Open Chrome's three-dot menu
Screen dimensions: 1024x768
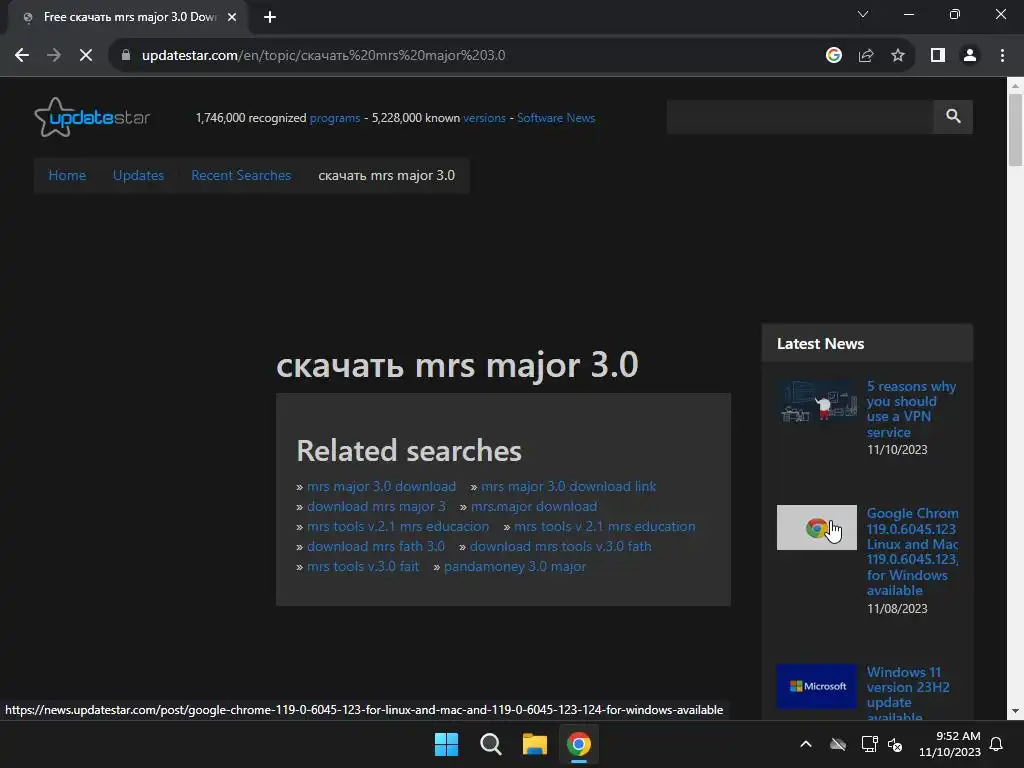[1002, 56]
